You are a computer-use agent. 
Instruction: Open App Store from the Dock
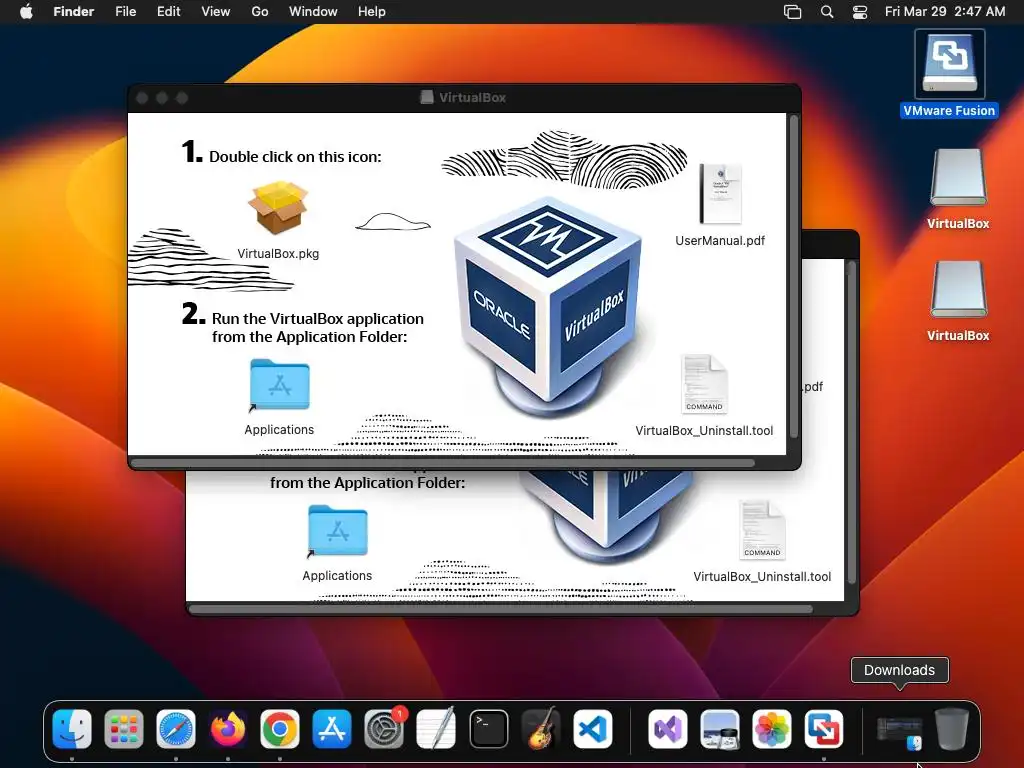[x=332, y=728]
